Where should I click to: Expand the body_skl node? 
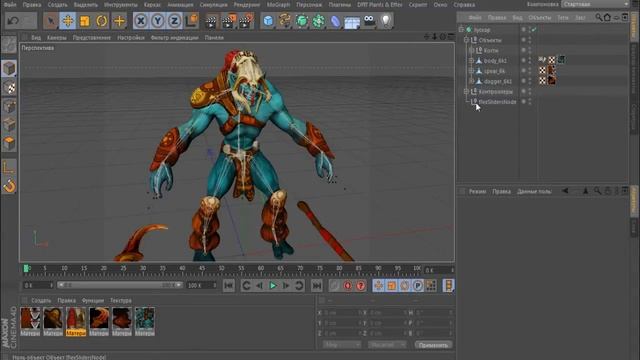(471, 60)
